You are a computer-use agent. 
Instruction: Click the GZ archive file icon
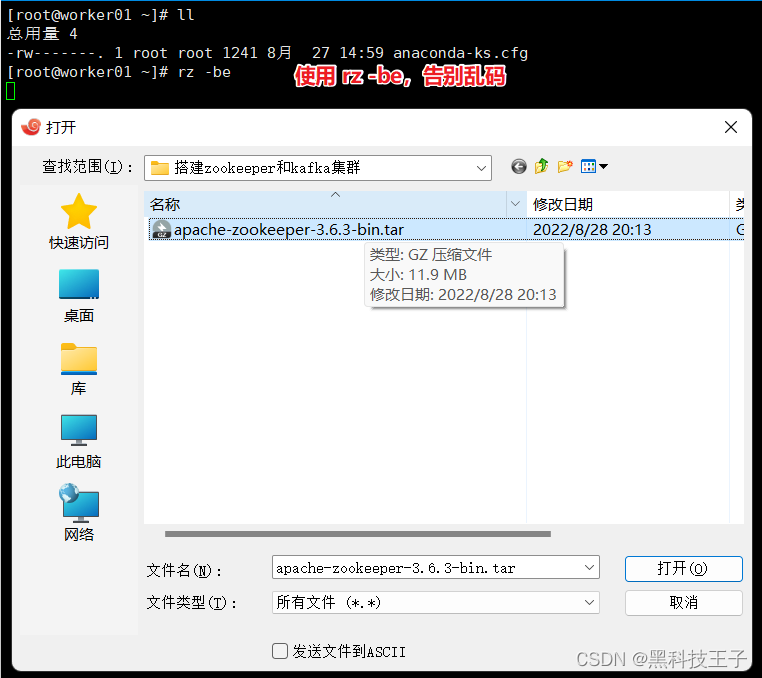[161, 229]
